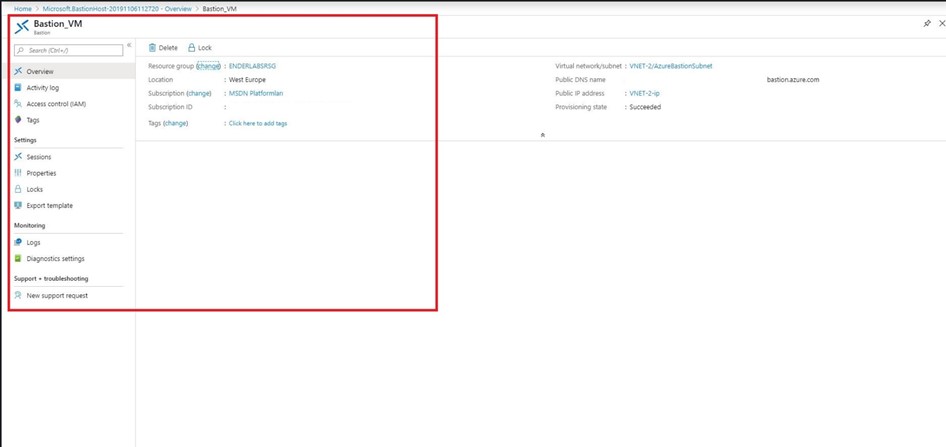Image resolution: width=946 pixels, height=447 pixels.
Task: Click the Diagnostics settings icon
Action: [18, 259]
